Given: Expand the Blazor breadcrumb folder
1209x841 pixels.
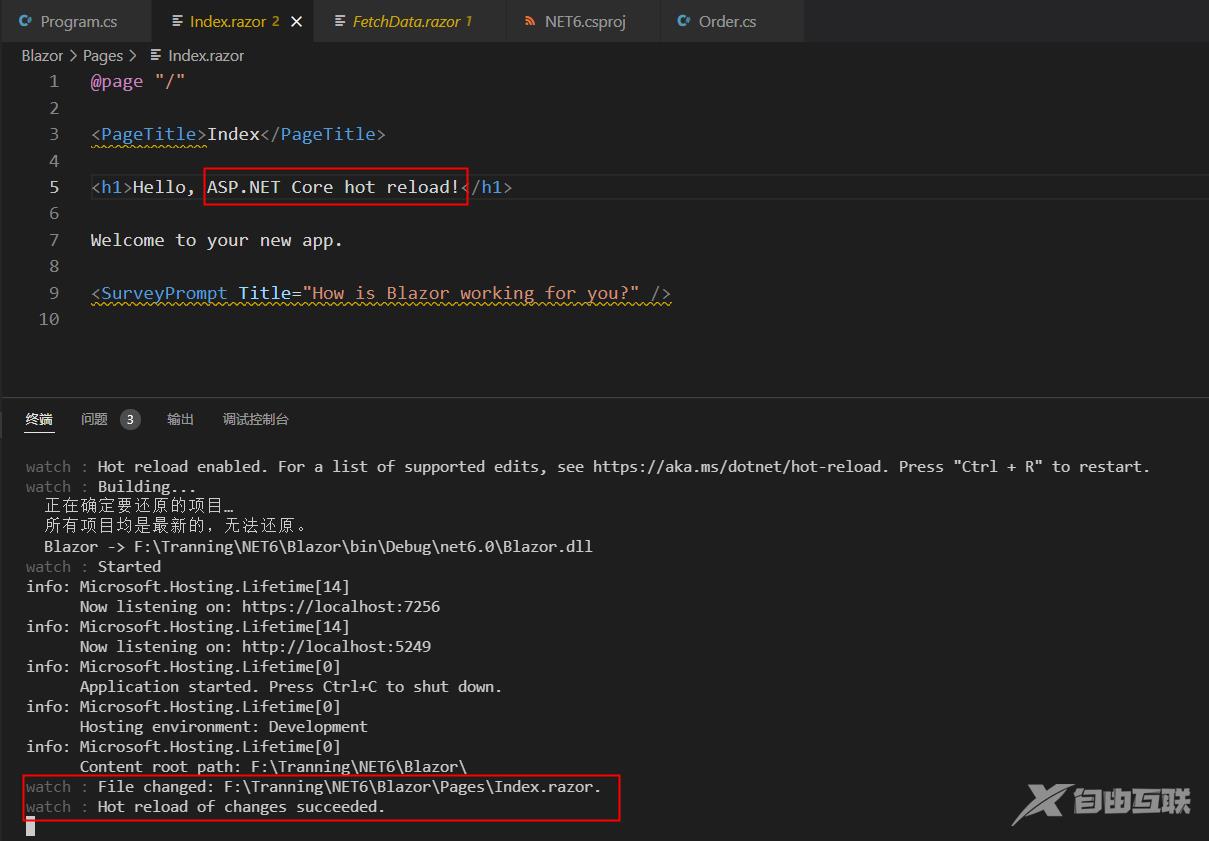Looking at the screenshot, I should [42, 56].
